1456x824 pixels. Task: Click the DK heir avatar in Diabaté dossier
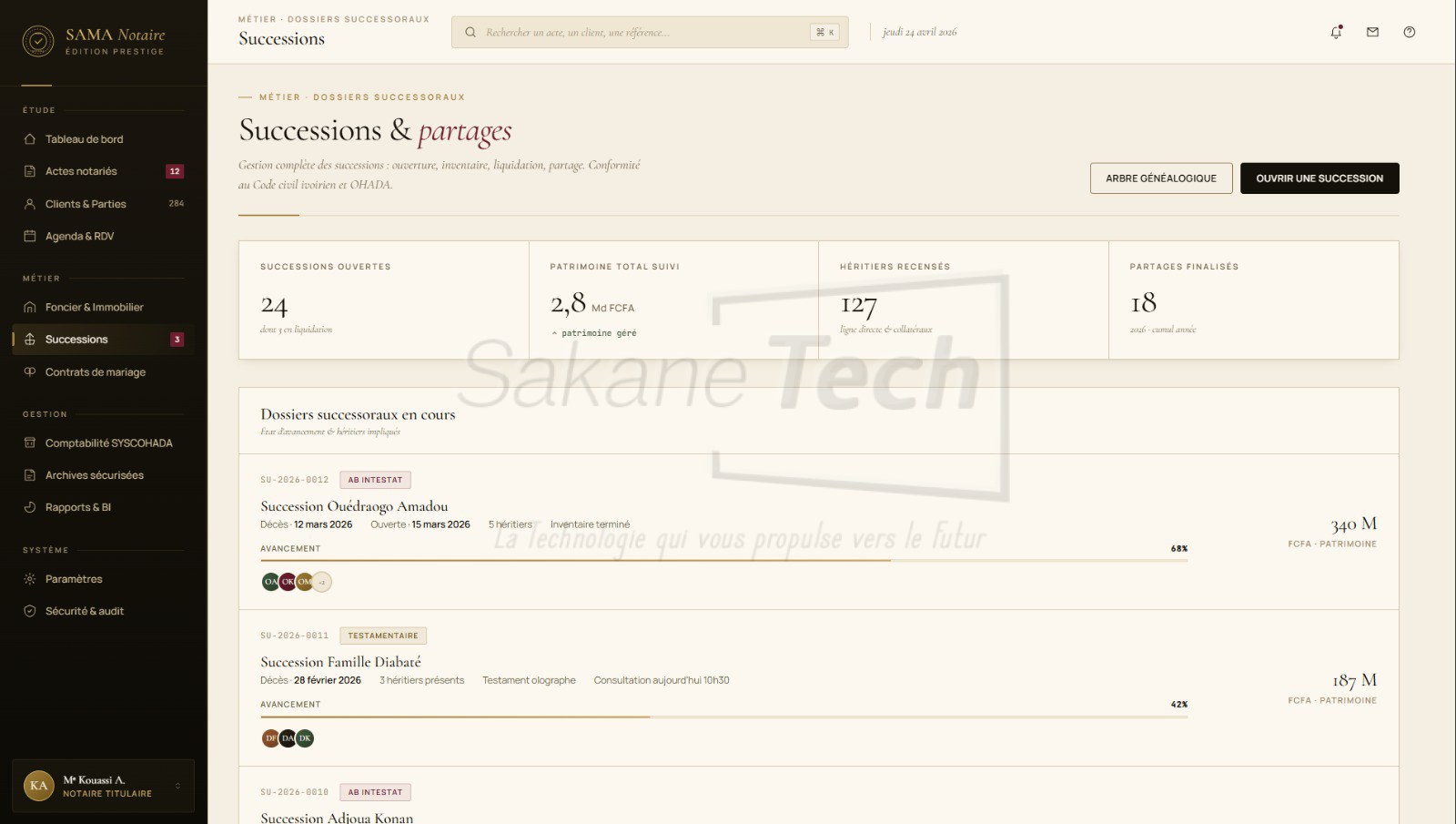[305, 738]
